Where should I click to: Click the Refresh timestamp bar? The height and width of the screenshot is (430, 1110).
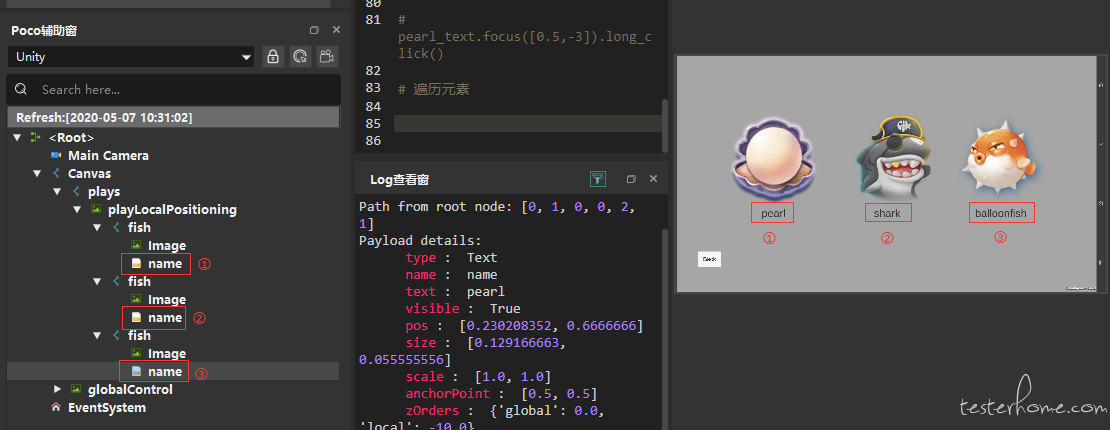click(173, 117)
